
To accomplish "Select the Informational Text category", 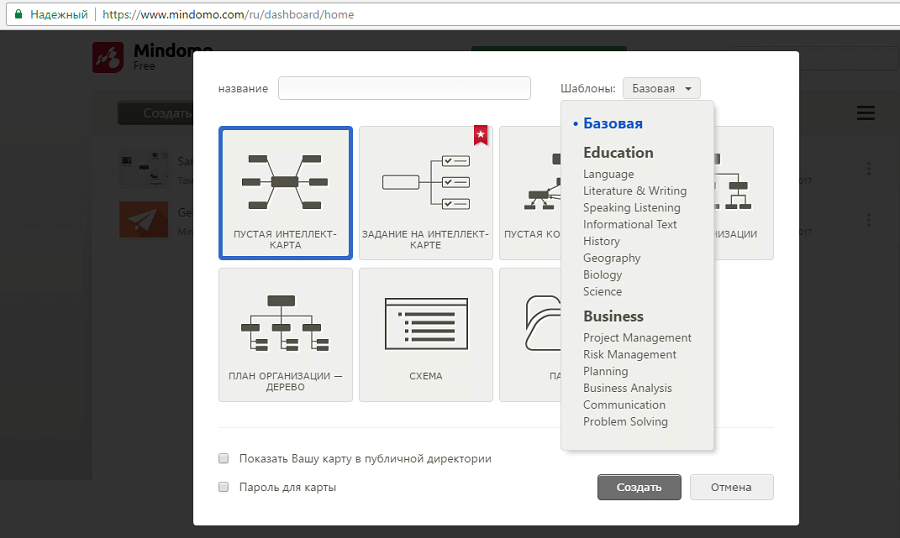I will tap(630, 224).
